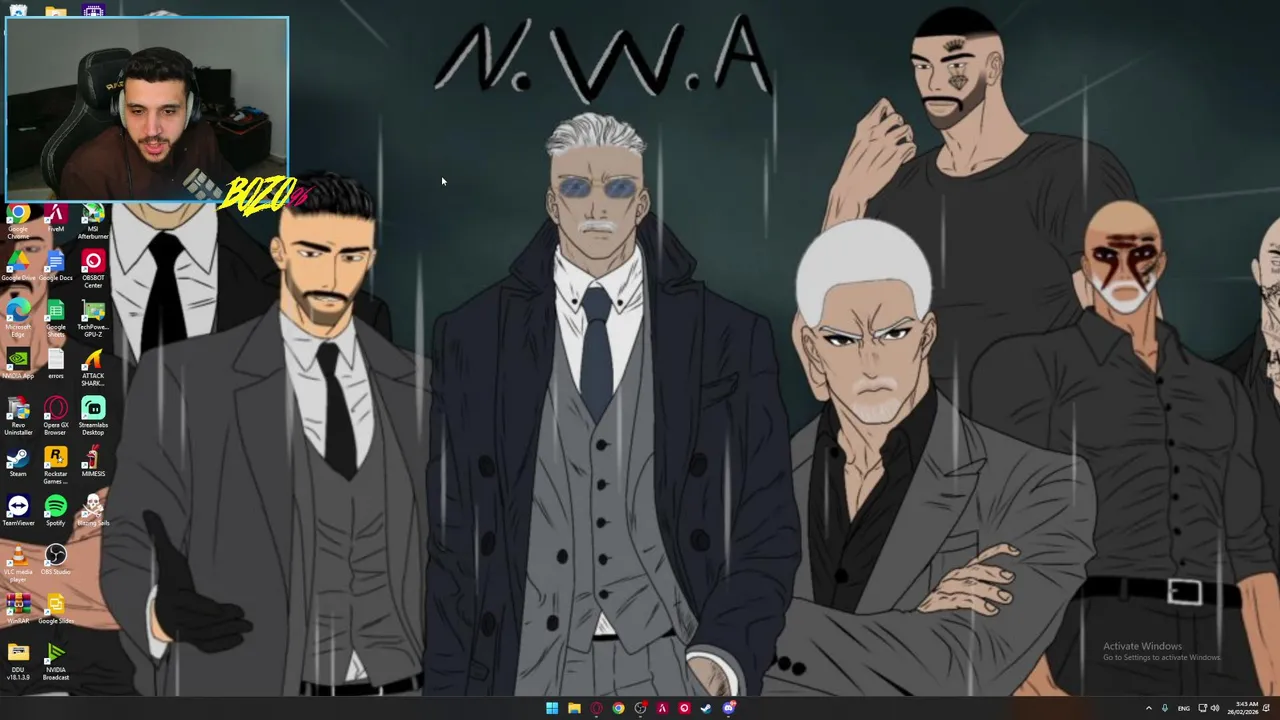This screenshot has height=720, width=1280.
Task: Switch to FiveM in the taskbar
Action: point(662,708)
